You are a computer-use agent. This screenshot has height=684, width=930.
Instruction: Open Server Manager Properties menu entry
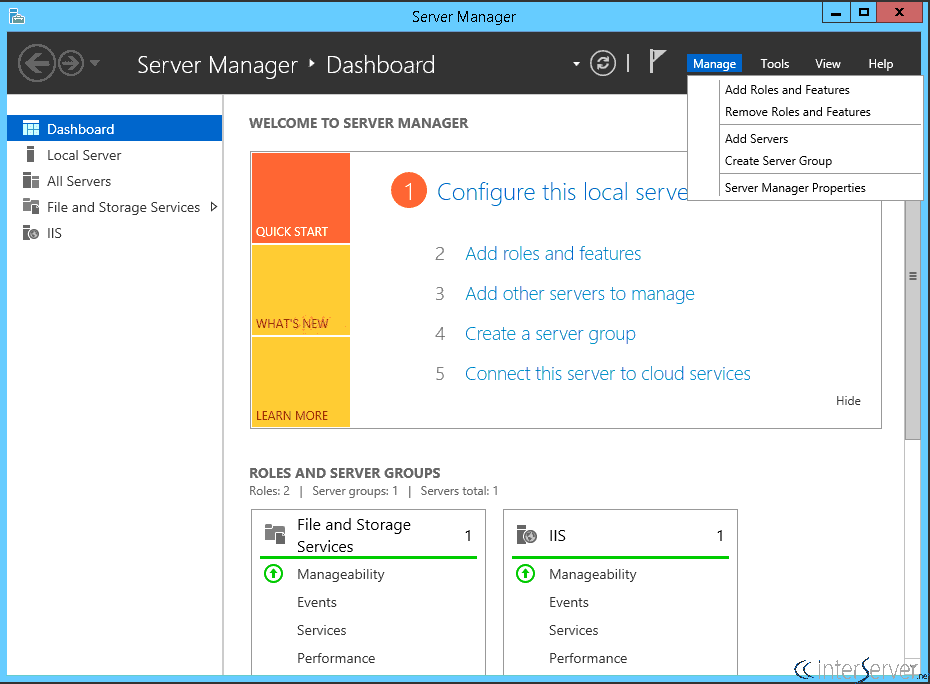tap(795, 187)
